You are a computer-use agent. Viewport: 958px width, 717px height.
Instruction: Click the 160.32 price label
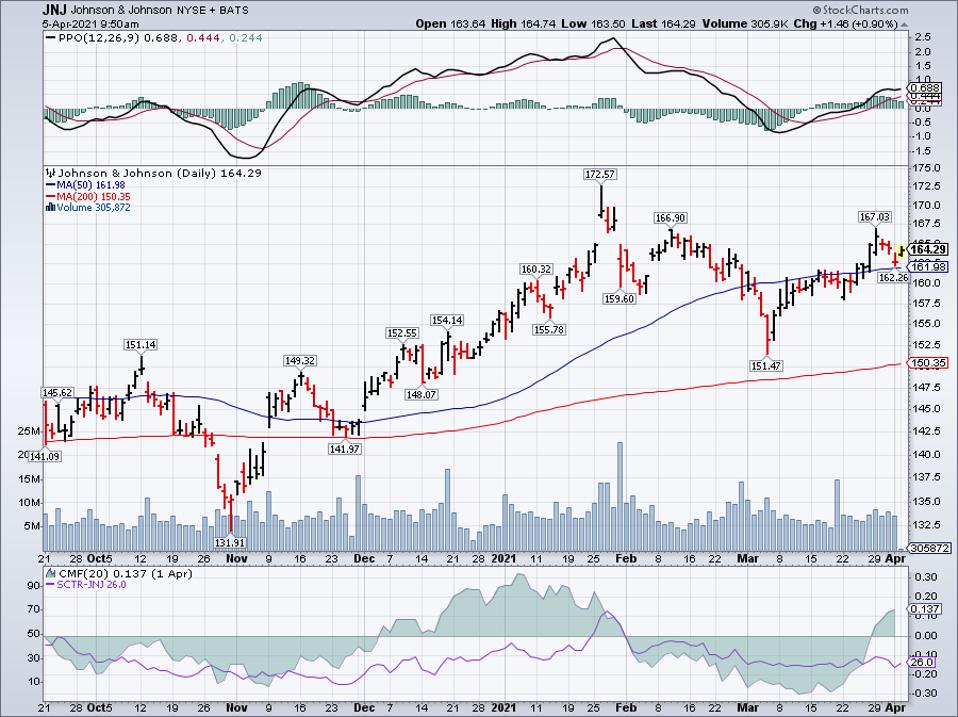pyautogui.click(x=536, y=269)
